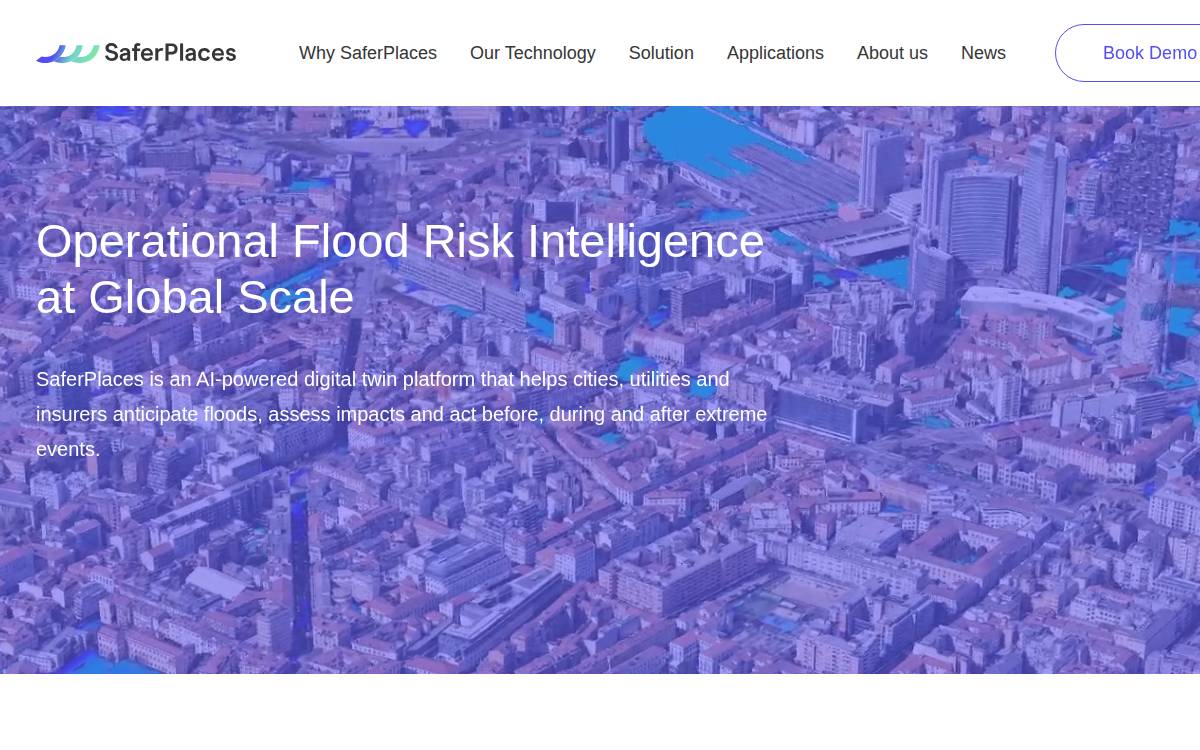Open the Our Technology menu item

coord(533,53)
